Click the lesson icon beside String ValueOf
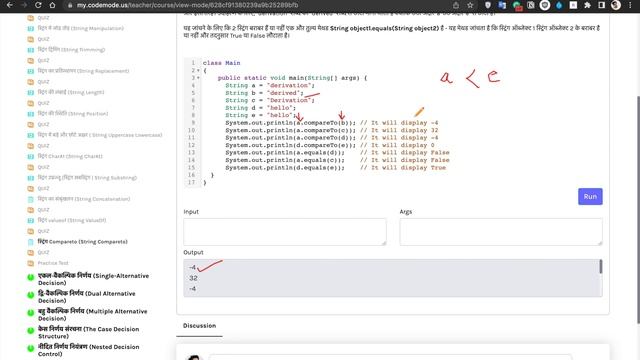 click(31, 220)
